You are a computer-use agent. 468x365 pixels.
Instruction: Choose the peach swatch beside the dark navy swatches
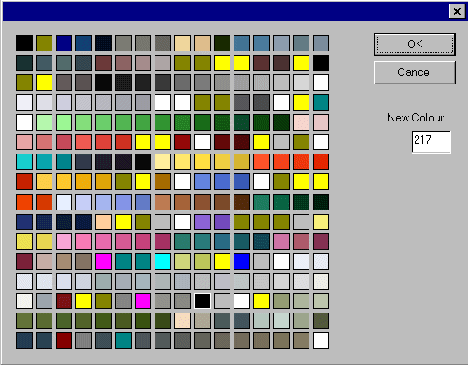pos(103,222)
